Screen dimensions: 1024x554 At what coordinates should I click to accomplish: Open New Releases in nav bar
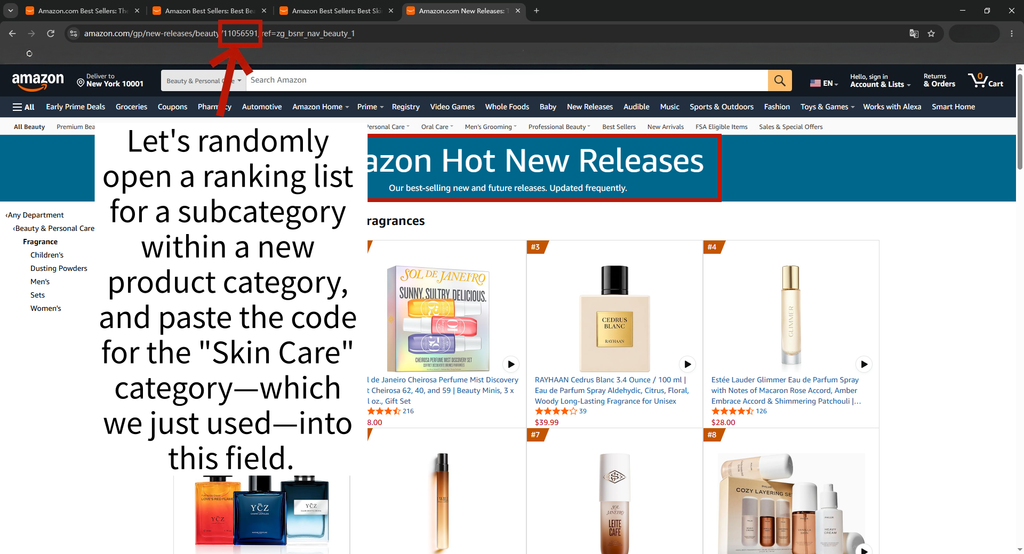point(590,106)
